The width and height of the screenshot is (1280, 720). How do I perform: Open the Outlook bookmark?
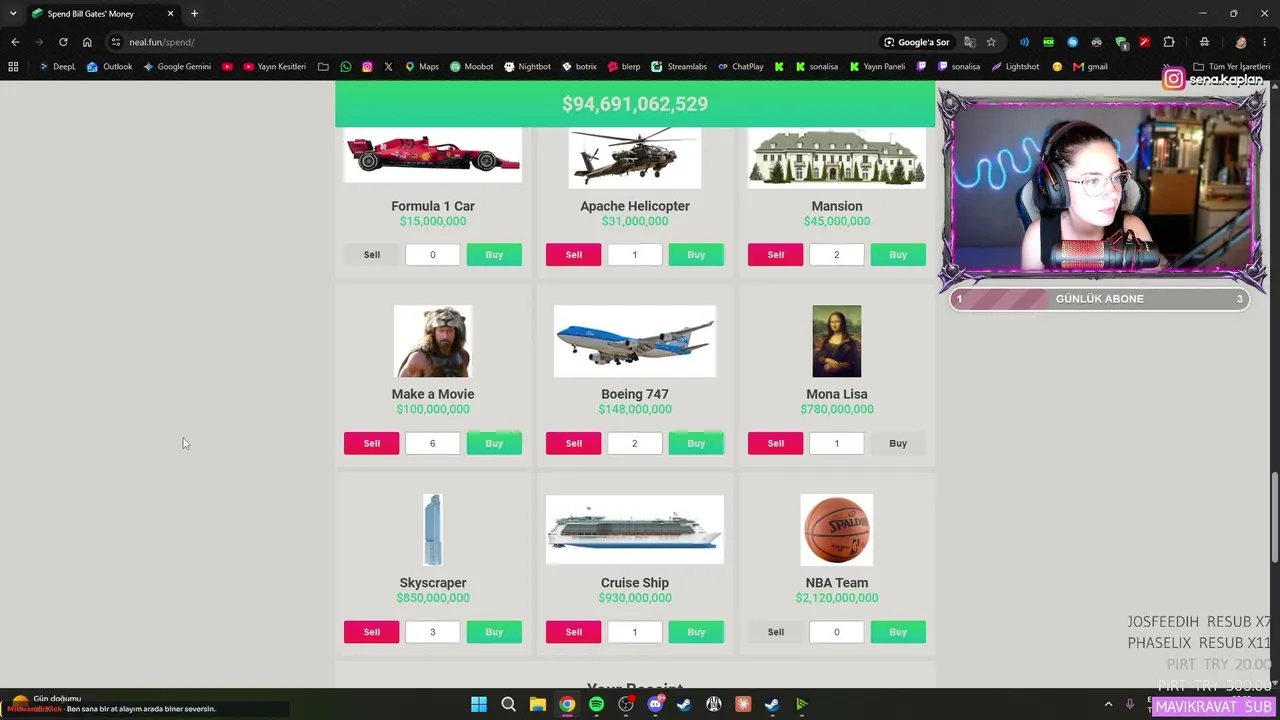pyautogui.click(x=110, y=67)
